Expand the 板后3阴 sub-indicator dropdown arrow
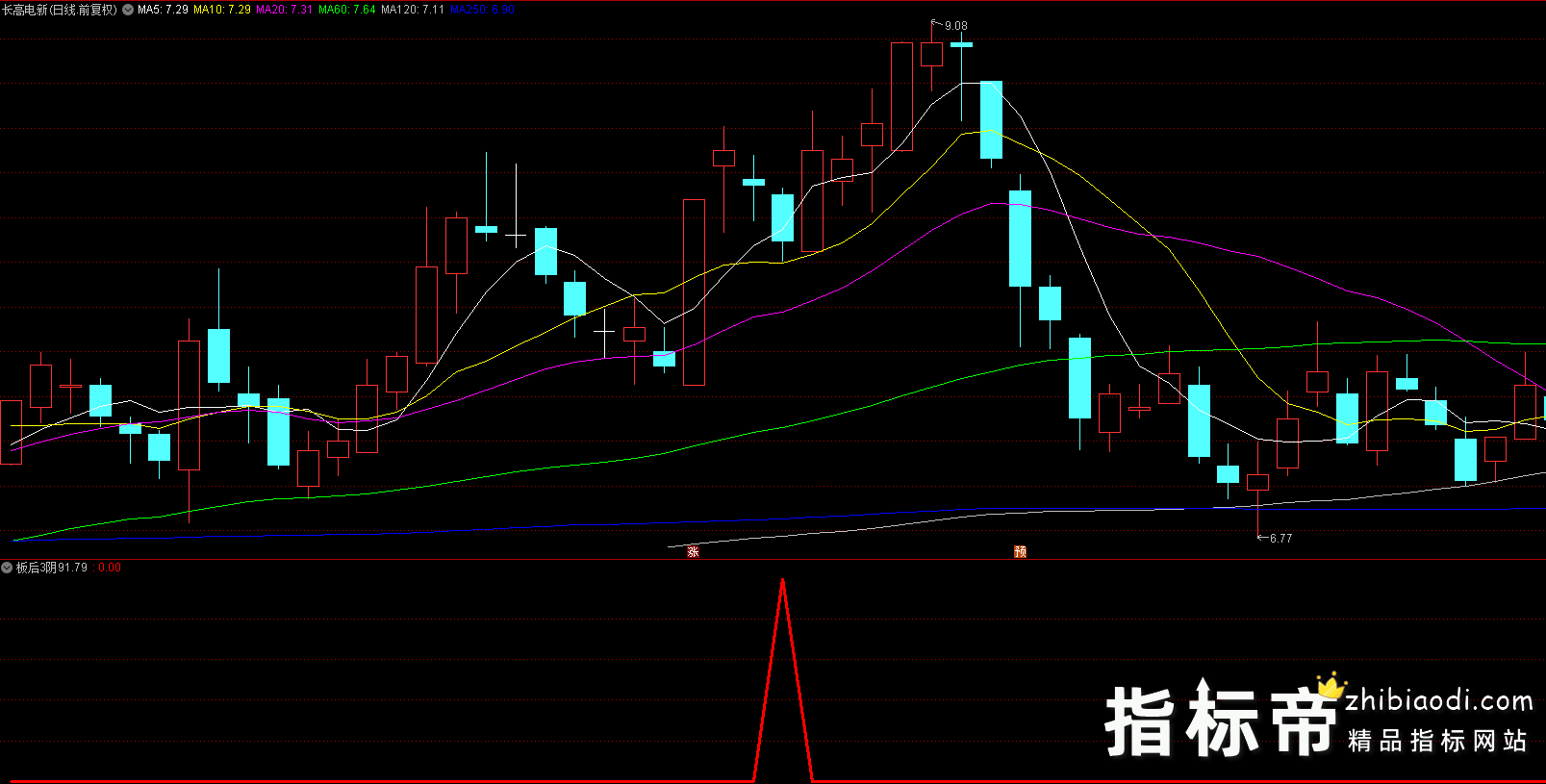Image resolution: width=1546 pixels, height=784 pixels. click(8, 568)
